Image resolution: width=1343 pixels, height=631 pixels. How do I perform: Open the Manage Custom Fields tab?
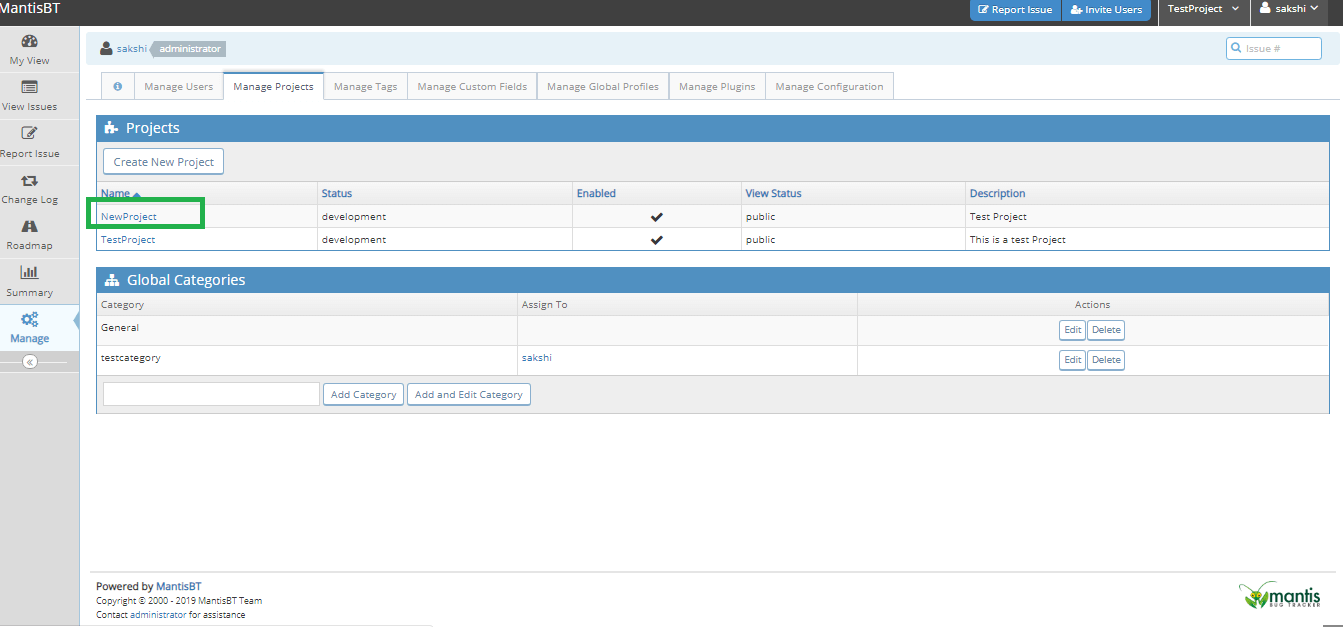click(472, 86)
